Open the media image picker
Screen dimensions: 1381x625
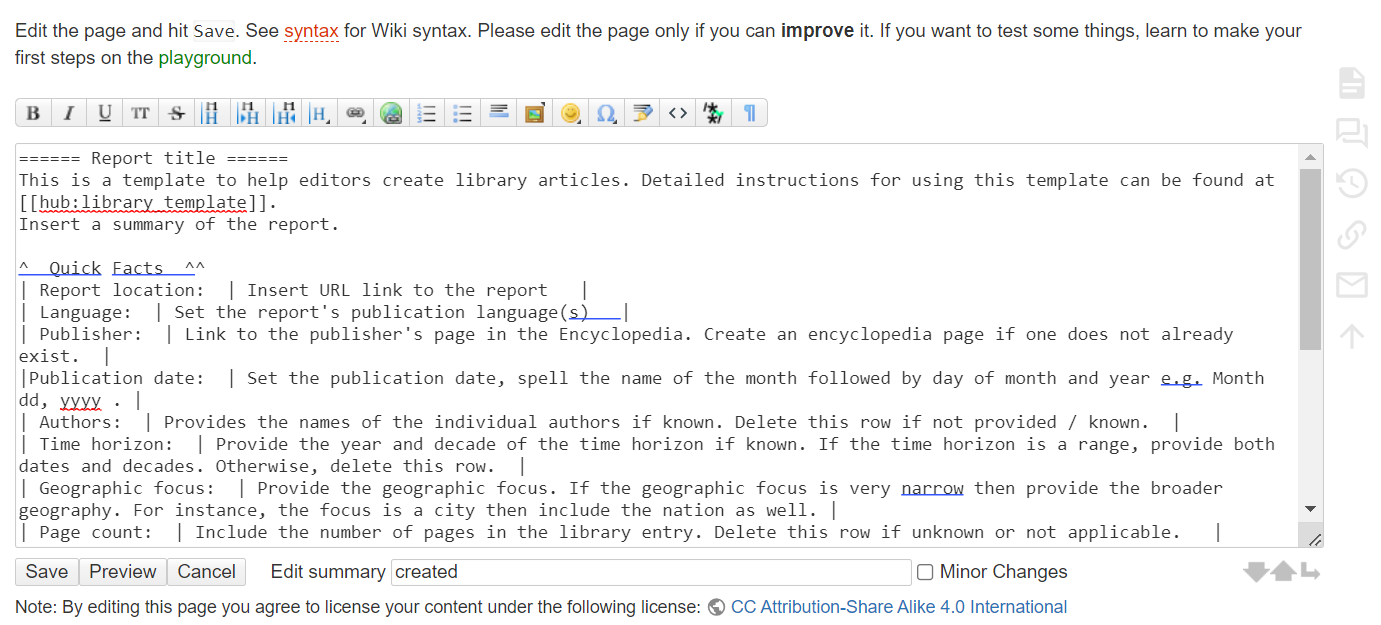click(534, 113)
